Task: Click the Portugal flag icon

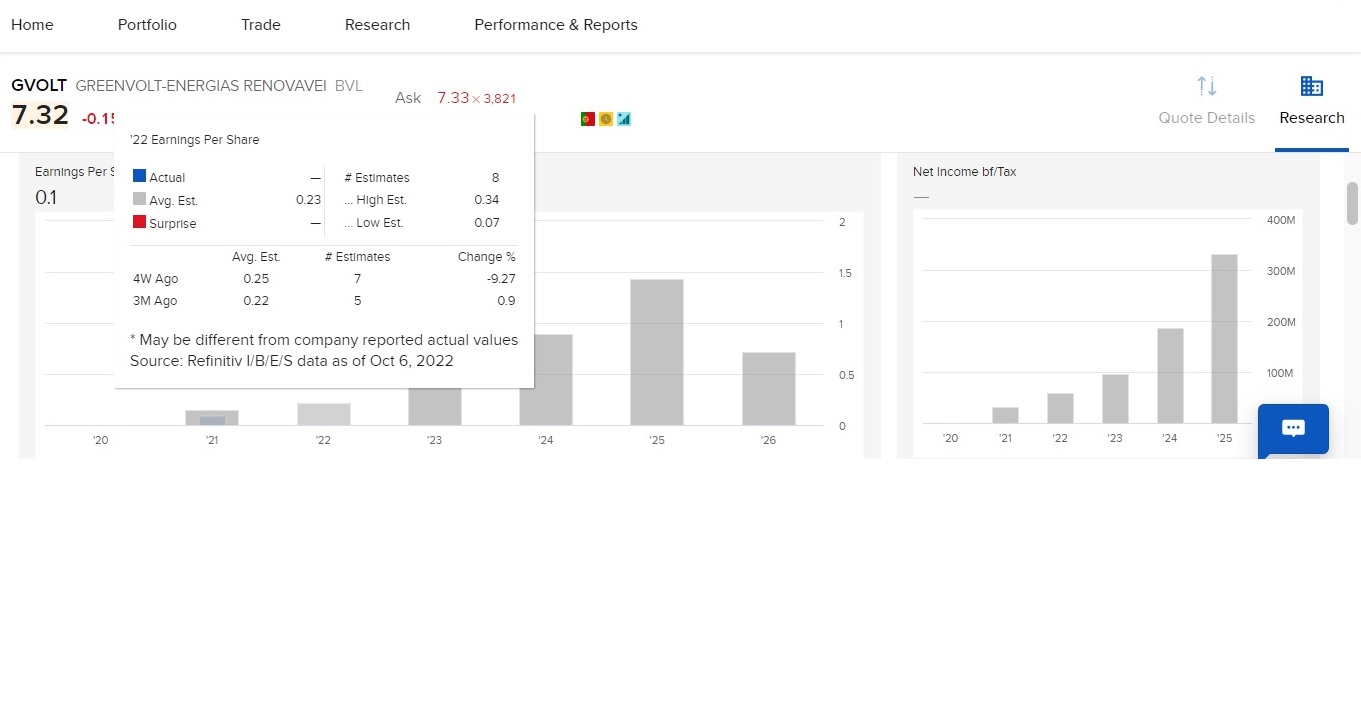Action: (588, 119)
